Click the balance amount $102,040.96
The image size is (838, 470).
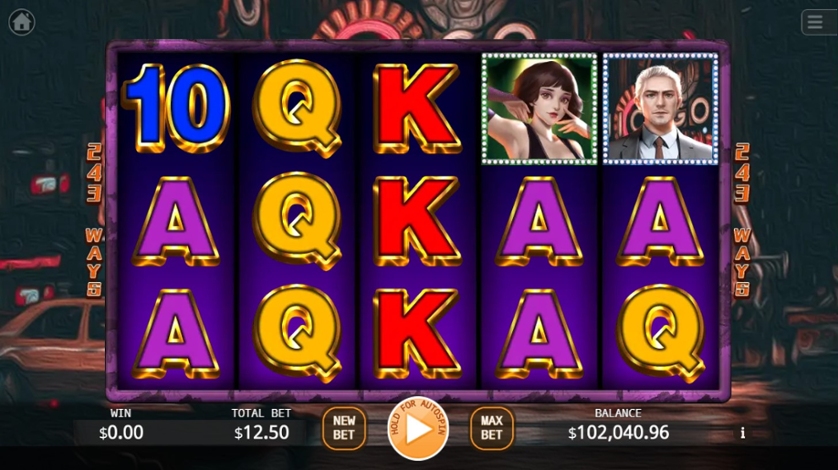click(x=618, y=433)
